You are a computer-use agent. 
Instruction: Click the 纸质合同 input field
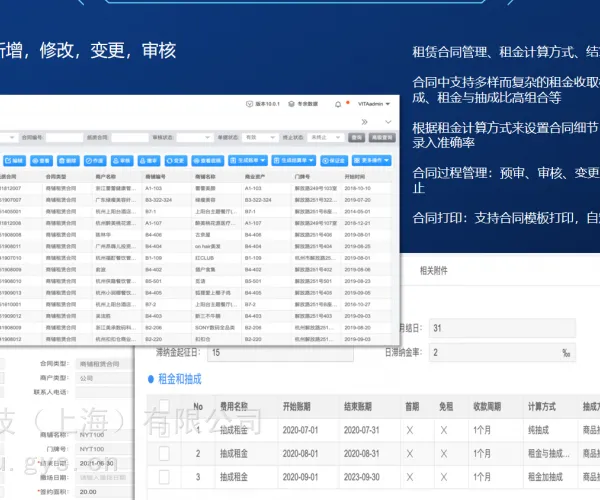point(130,137)
